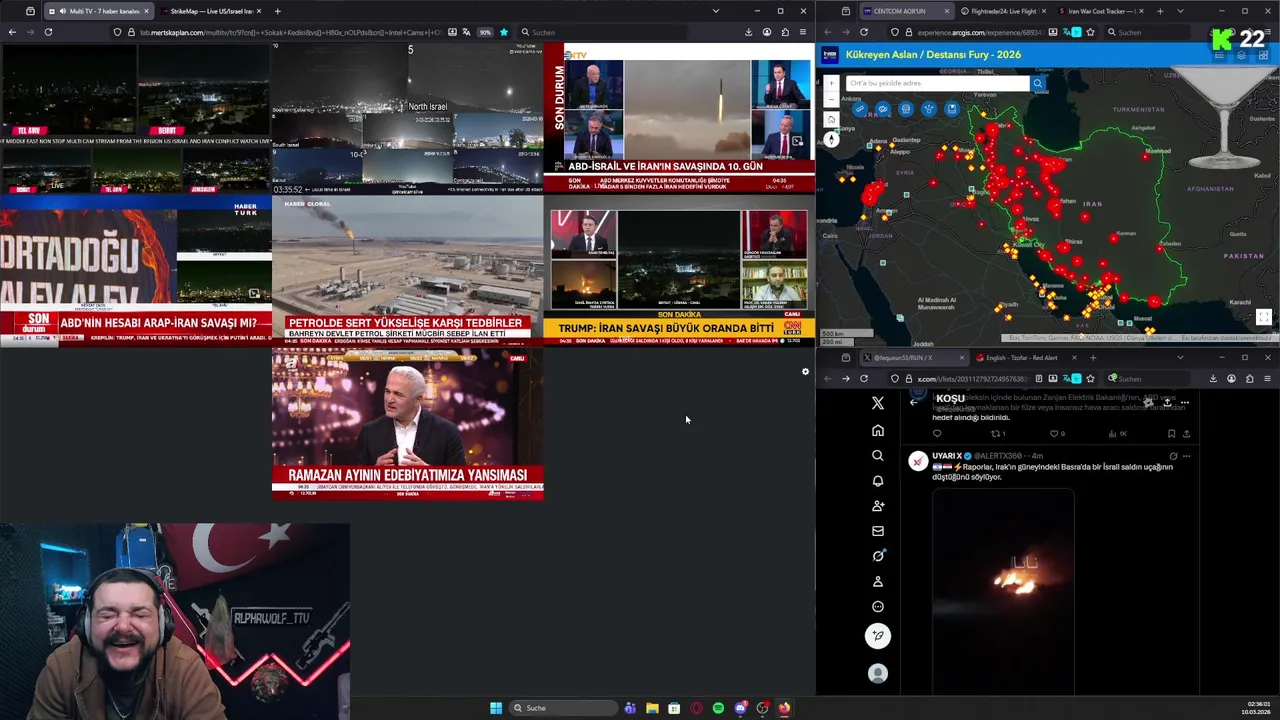1280x720 pixels.
Task: Reply to the Zanjan tweet
Action: click(937, 434)
